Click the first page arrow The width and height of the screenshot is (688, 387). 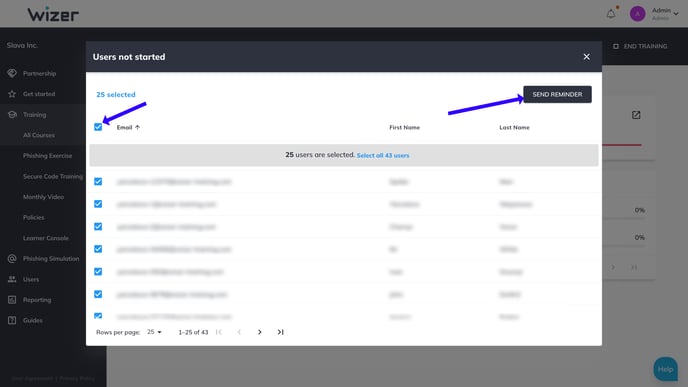(219, 332)
